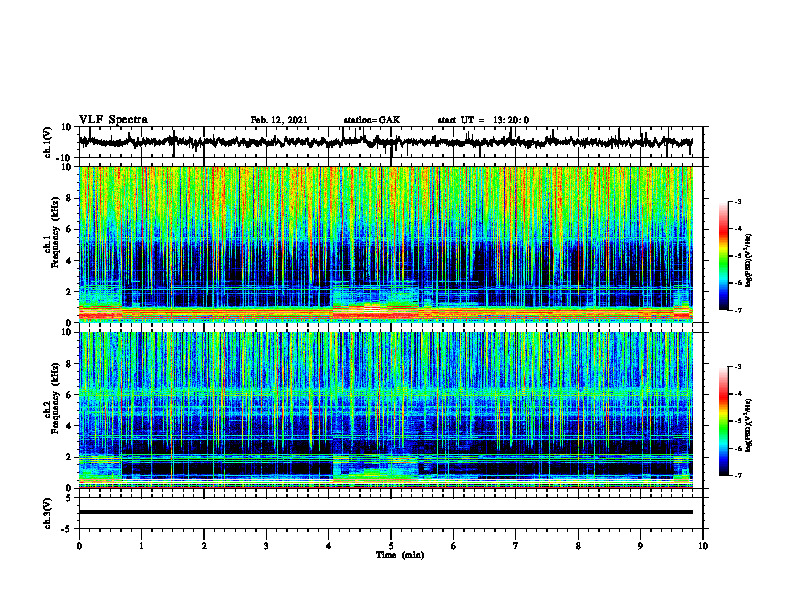Click the "6" kHz tick on ch.2 frequency axis

click(70, 395)
